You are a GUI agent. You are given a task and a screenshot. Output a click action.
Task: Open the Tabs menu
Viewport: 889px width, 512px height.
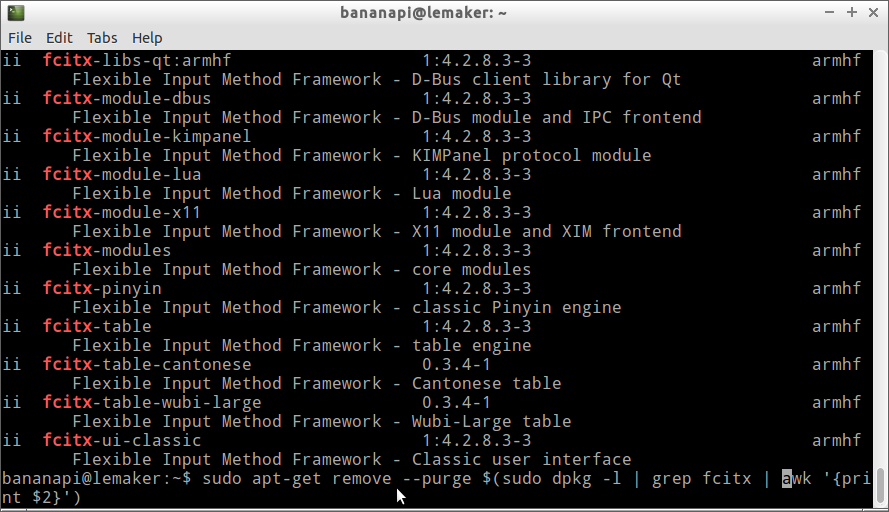pyautogui.click(x=102, y=38)
